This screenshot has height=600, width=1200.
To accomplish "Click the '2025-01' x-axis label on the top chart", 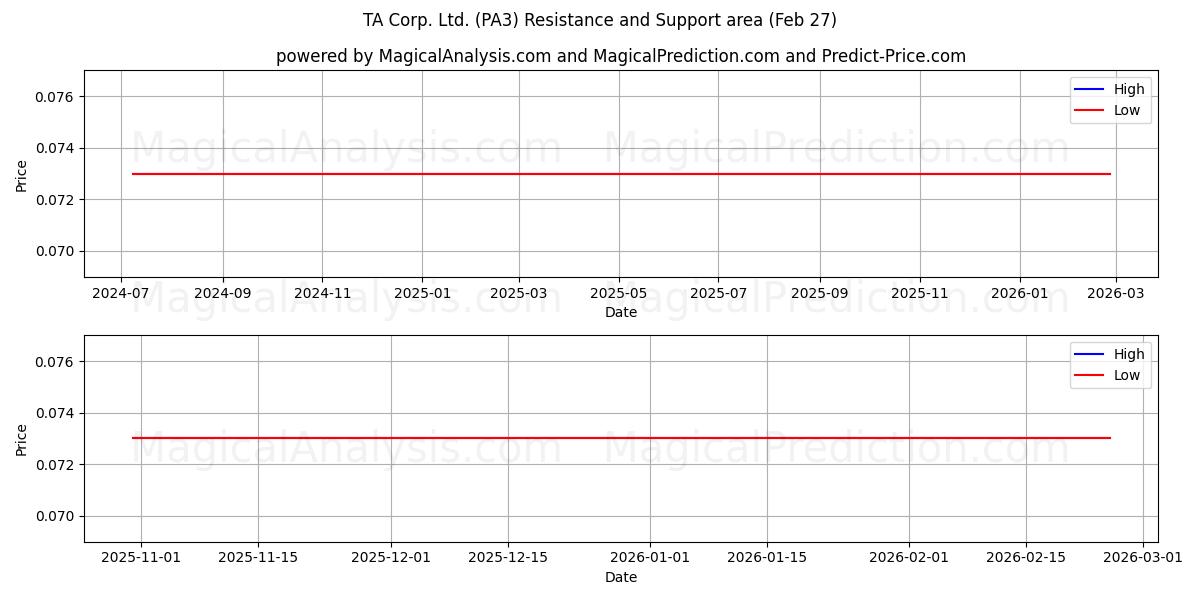I will click(422, 294).
